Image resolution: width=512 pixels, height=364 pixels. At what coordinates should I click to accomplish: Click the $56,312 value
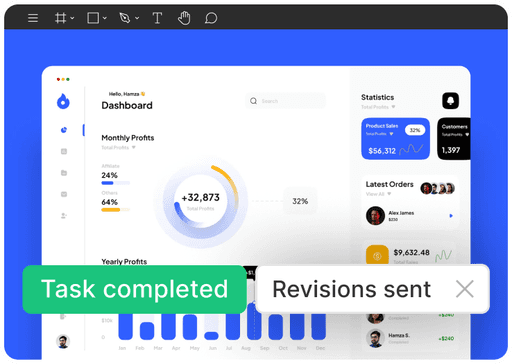click(x=382, y=151)
